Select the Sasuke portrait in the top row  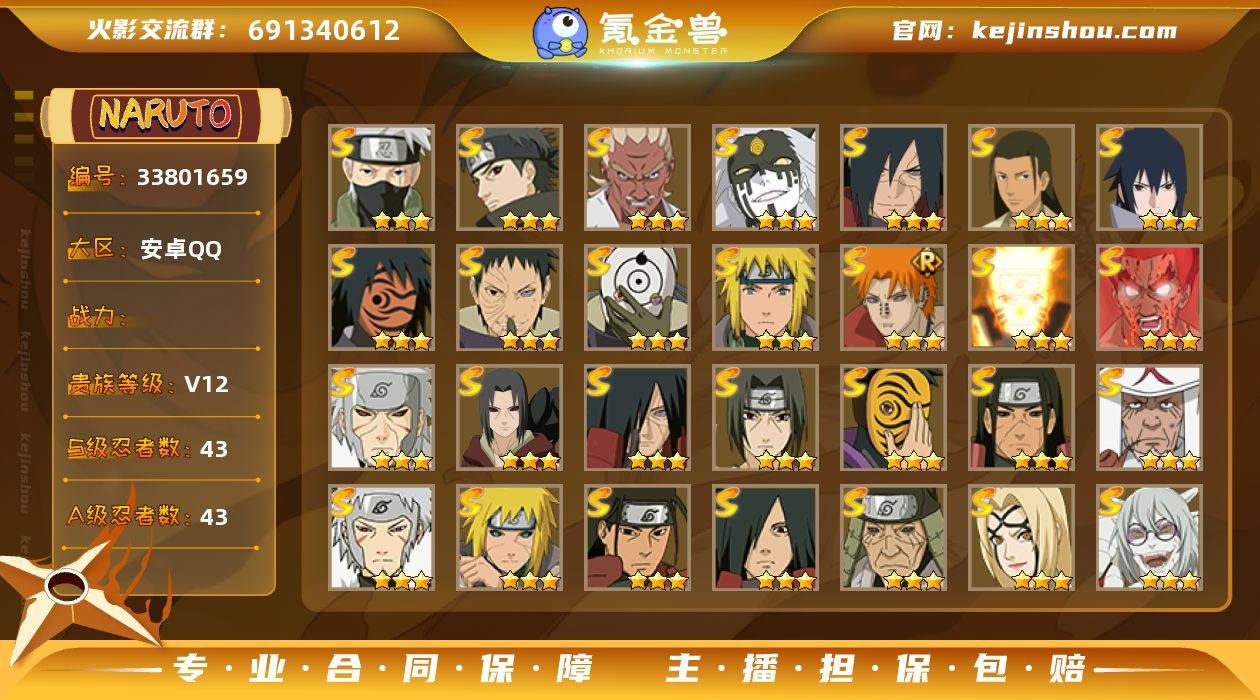click(1149, 178)
